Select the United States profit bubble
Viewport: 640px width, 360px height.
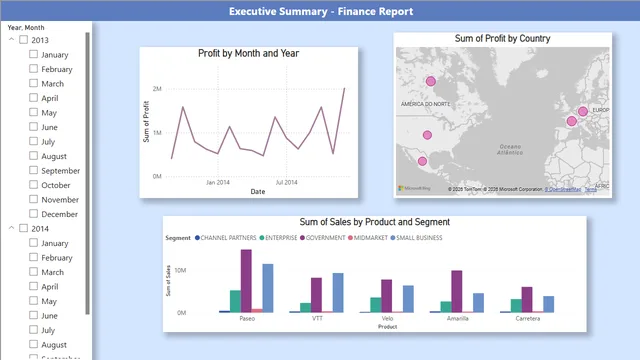pyautogui.click(x=427, y=135)
